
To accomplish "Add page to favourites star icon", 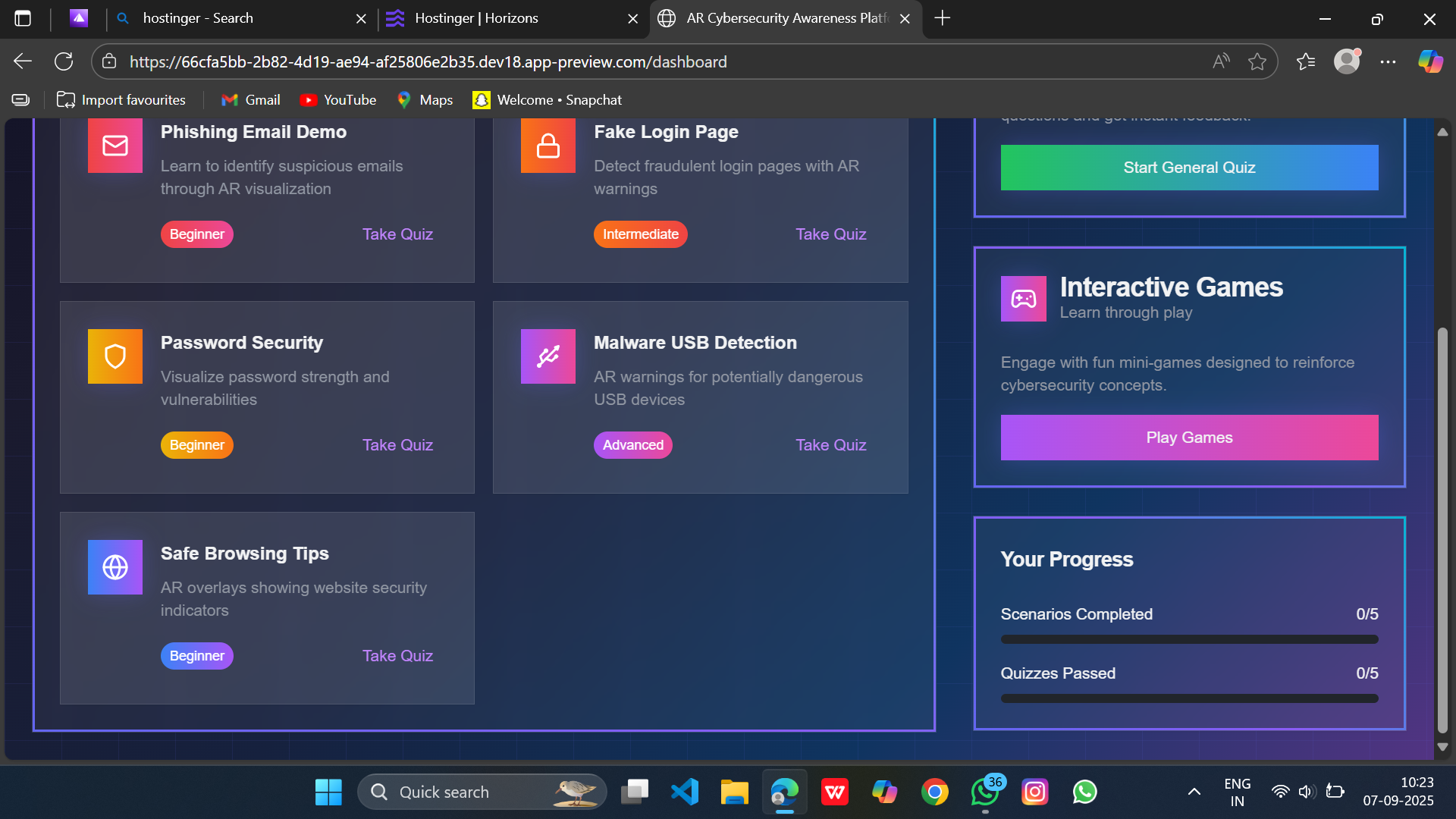I will (x=1257, y=62).
